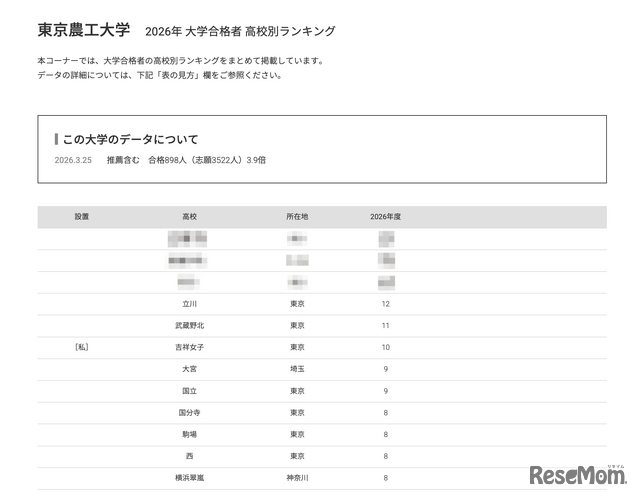
Task: Click the 高校 column header
Action: click(189, 217)
